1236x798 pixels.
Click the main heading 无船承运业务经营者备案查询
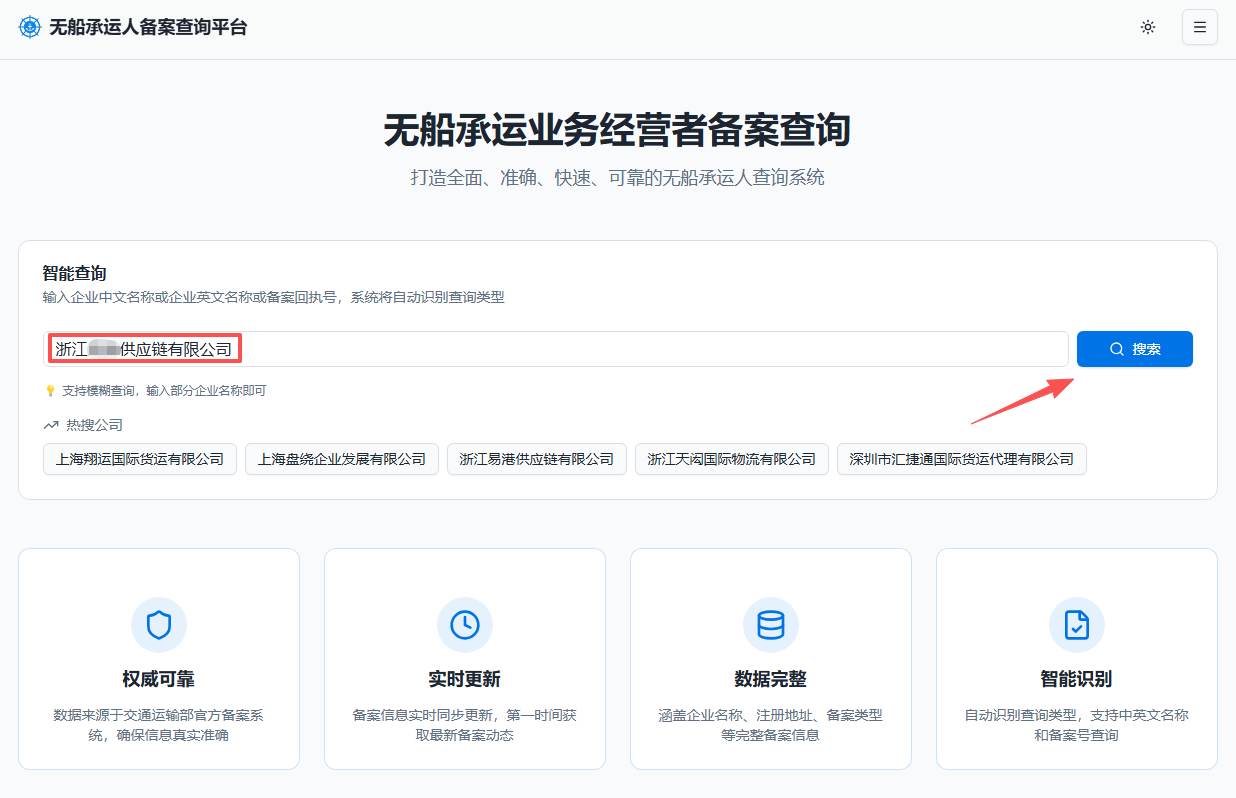point(618,131)
